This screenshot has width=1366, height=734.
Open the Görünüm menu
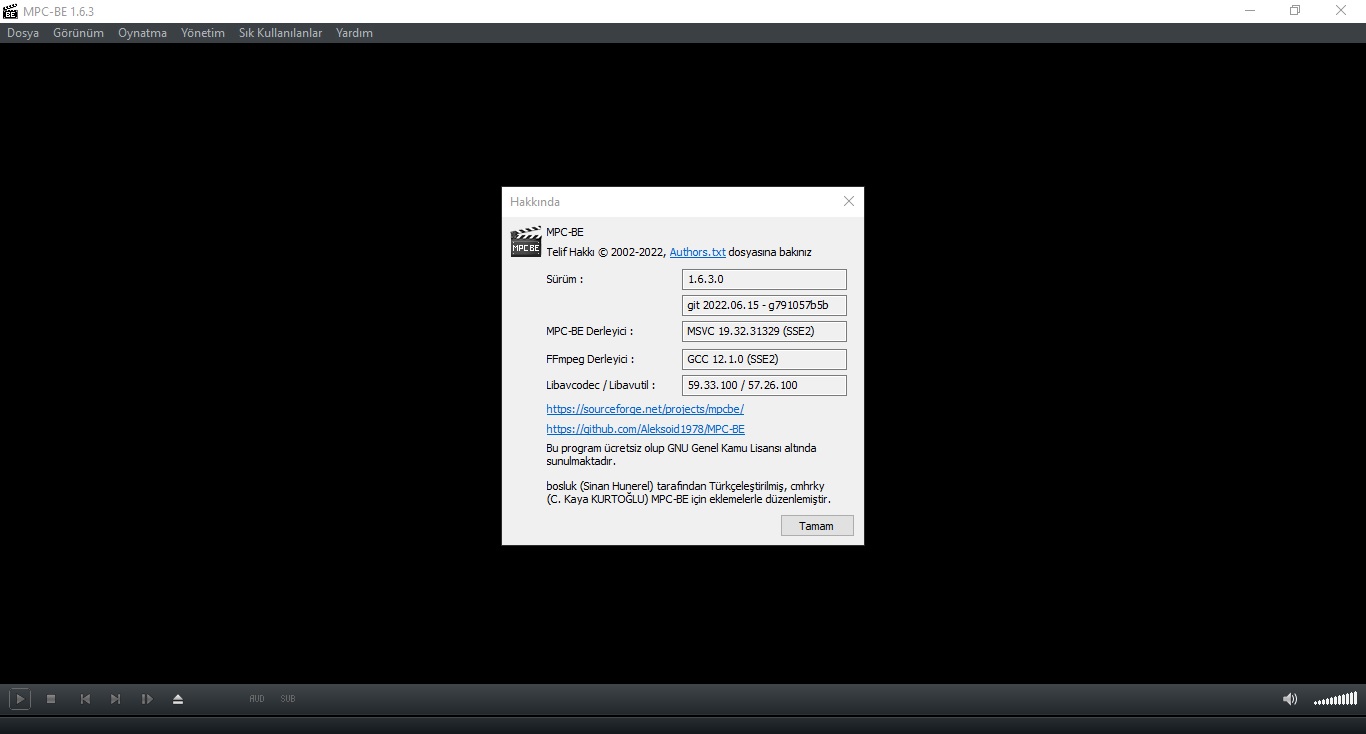click(x=79, y=33)
